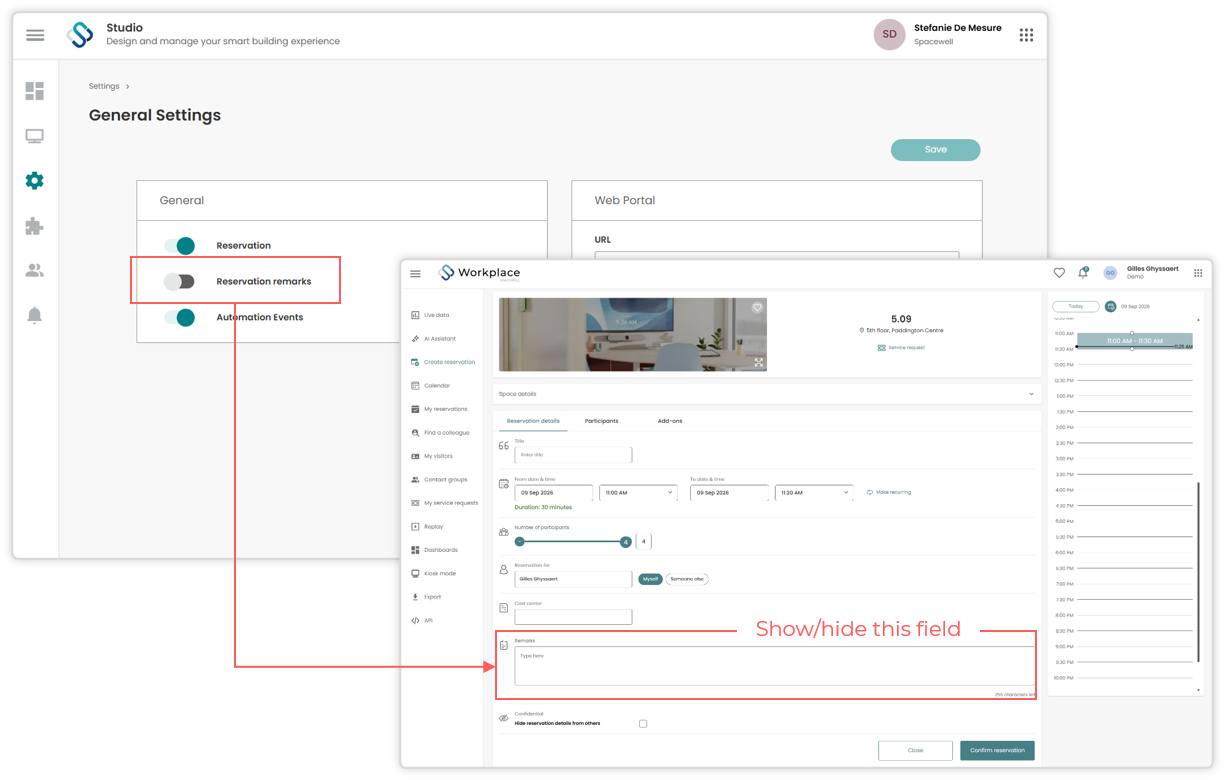Open the puzzle-piece integrations icon in Studio sidebar
1225x780 pixels.
pyautogui.click(x=34, y=226)
